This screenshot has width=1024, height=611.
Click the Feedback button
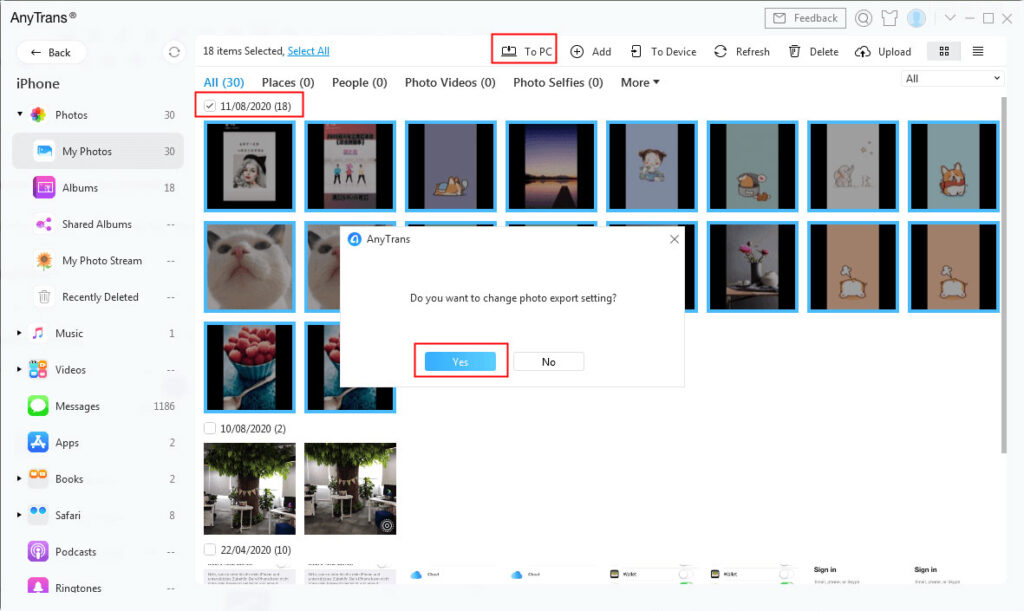(805, 18)
